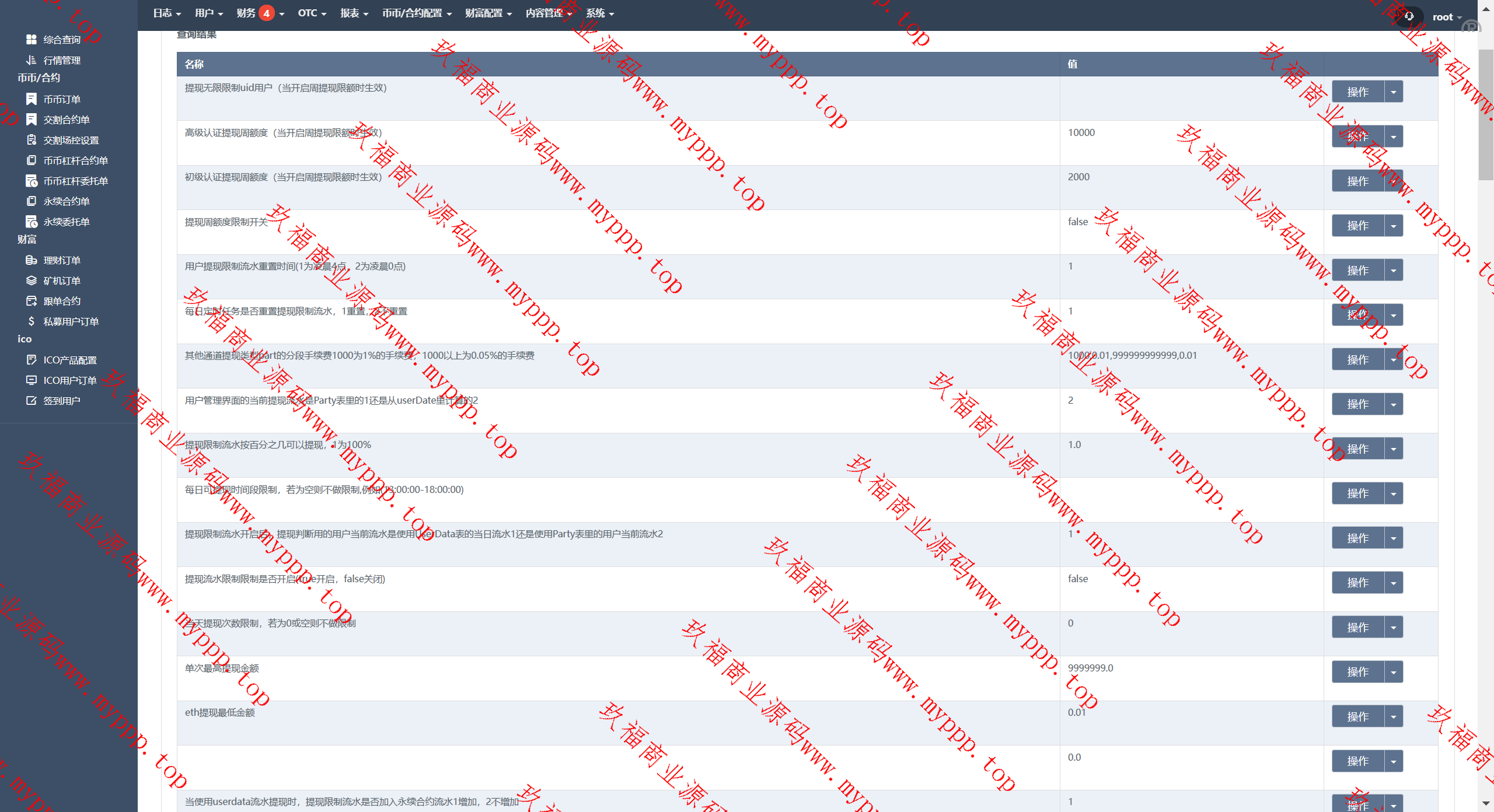Click the 交割场控设置 clipboard icon
Image resolution: width=1494 pixels, height=812 pixels.
tap(32, 140)
